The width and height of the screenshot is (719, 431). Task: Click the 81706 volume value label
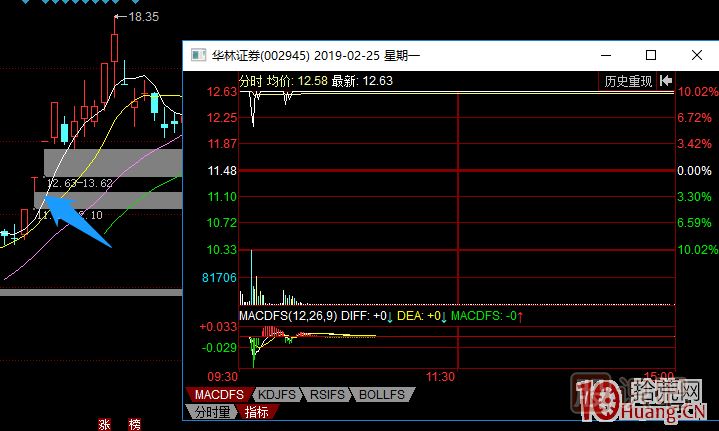[219, 277]
